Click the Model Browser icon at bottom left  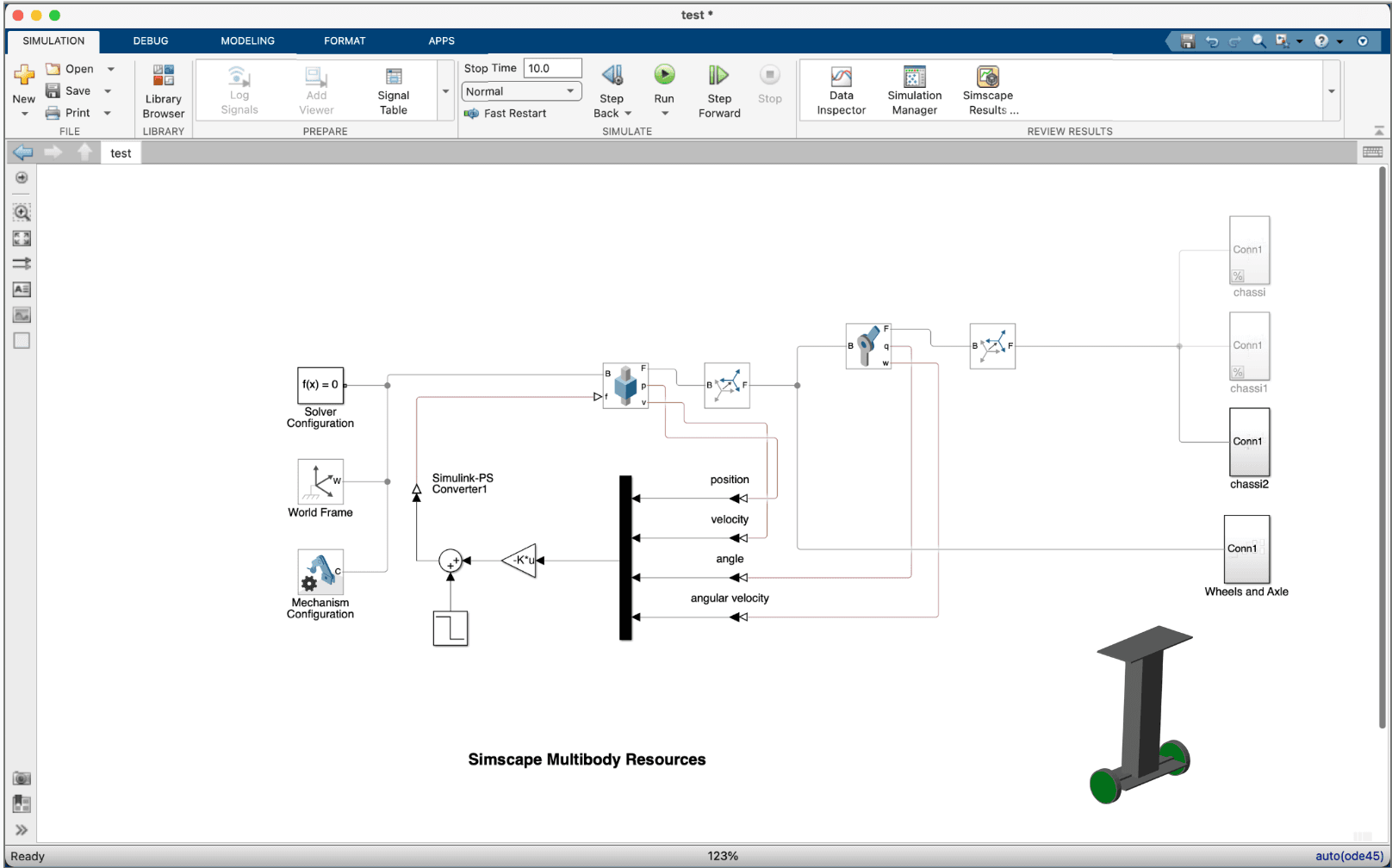tap(22, 804)
